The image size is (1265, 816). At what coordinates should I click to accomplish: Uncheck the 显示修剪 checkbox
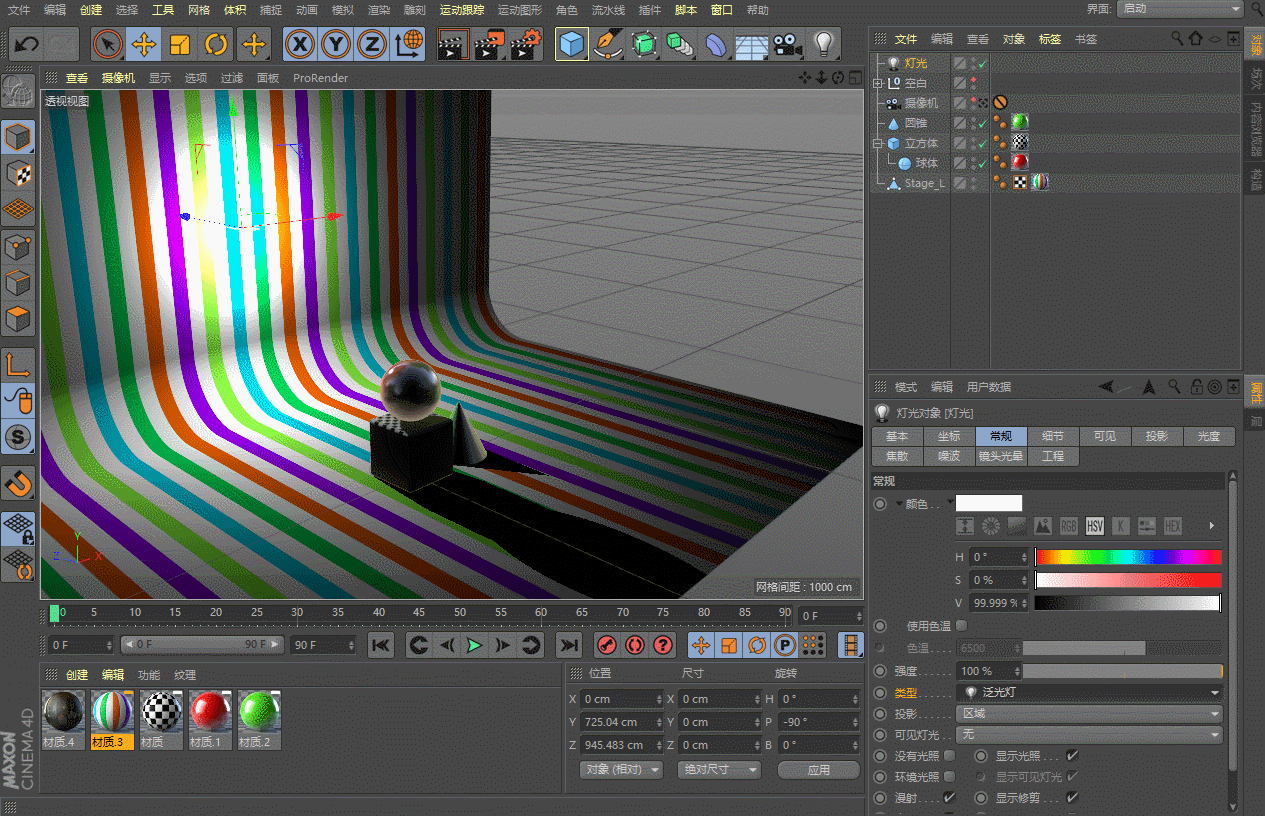tap(1072, 798)
